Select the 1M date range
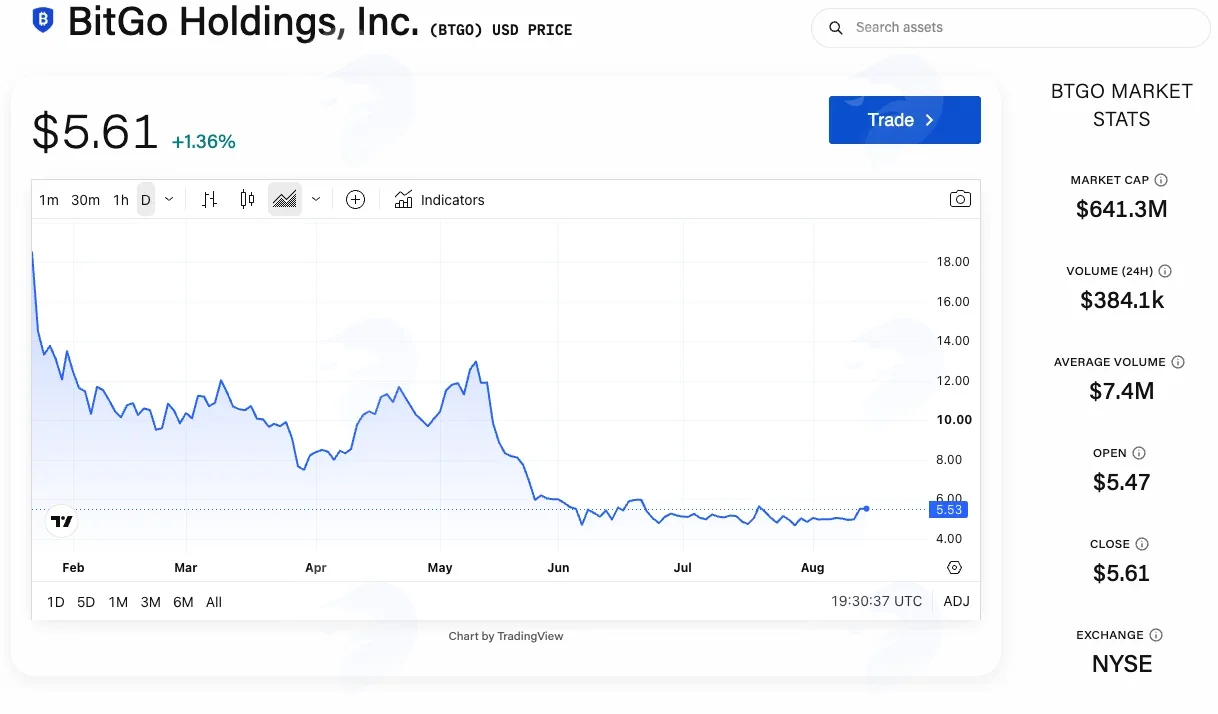 pyautogui.click(x=118, y=602)
